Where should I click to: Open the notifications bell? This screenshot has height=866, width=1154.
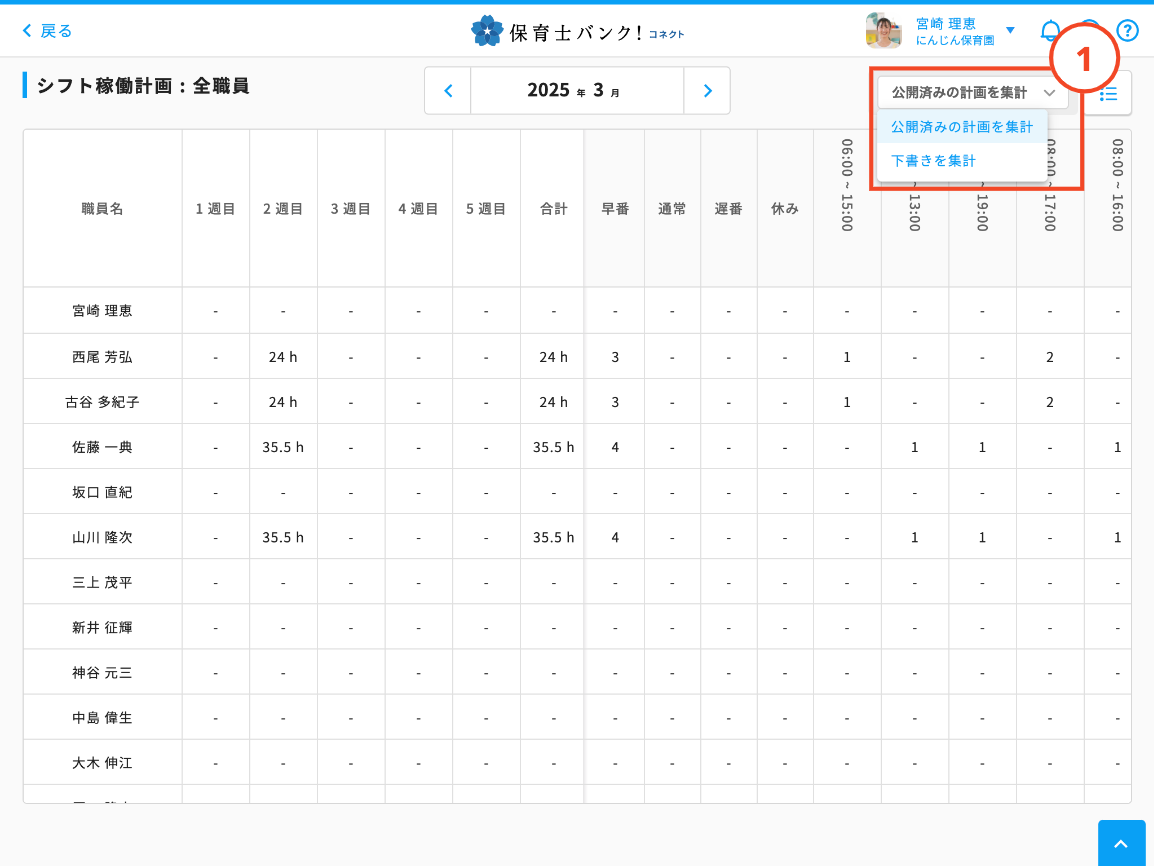coord(1050,31)
